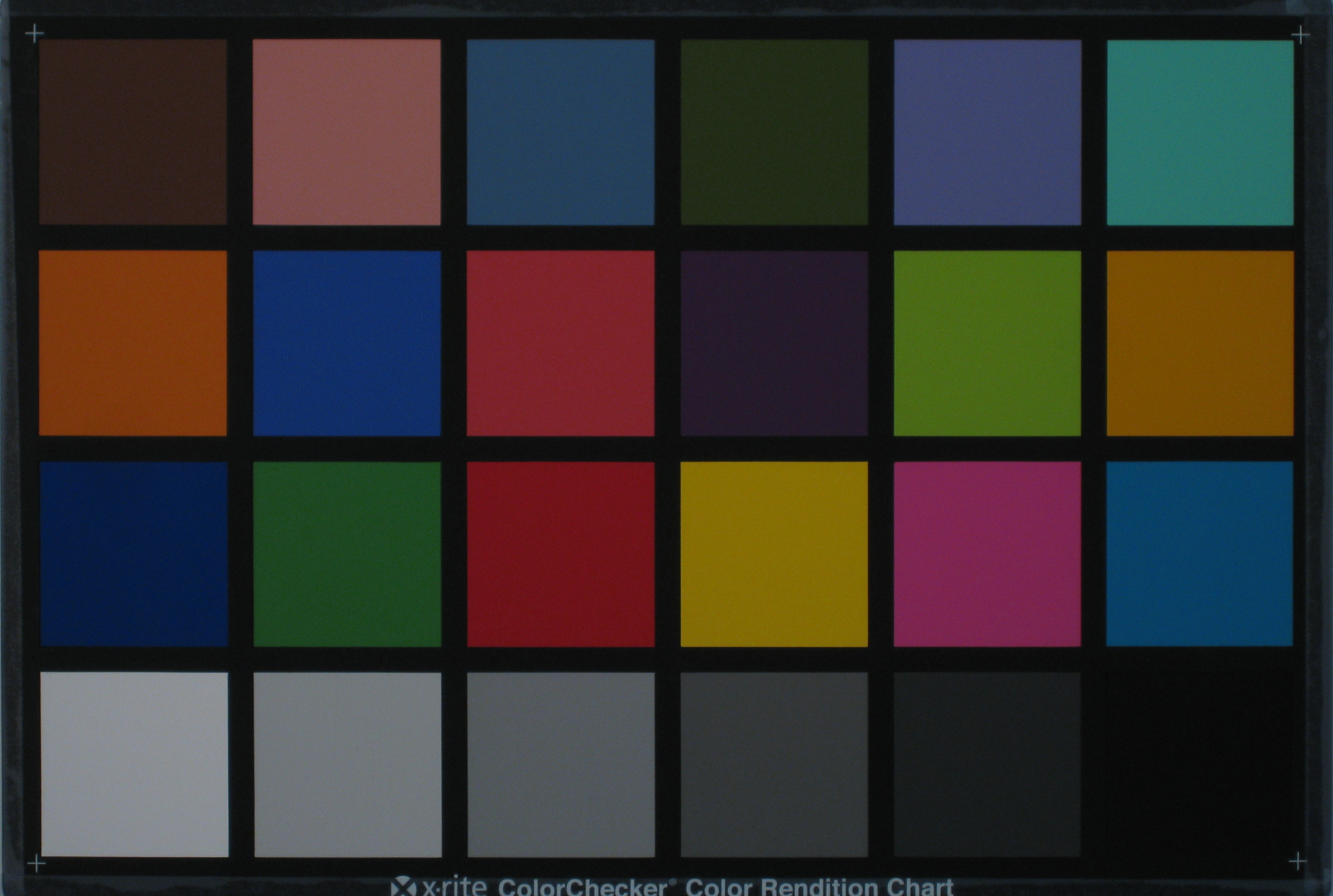
Task: Click the top-left registration crosshair
Action: click(34, 34)
